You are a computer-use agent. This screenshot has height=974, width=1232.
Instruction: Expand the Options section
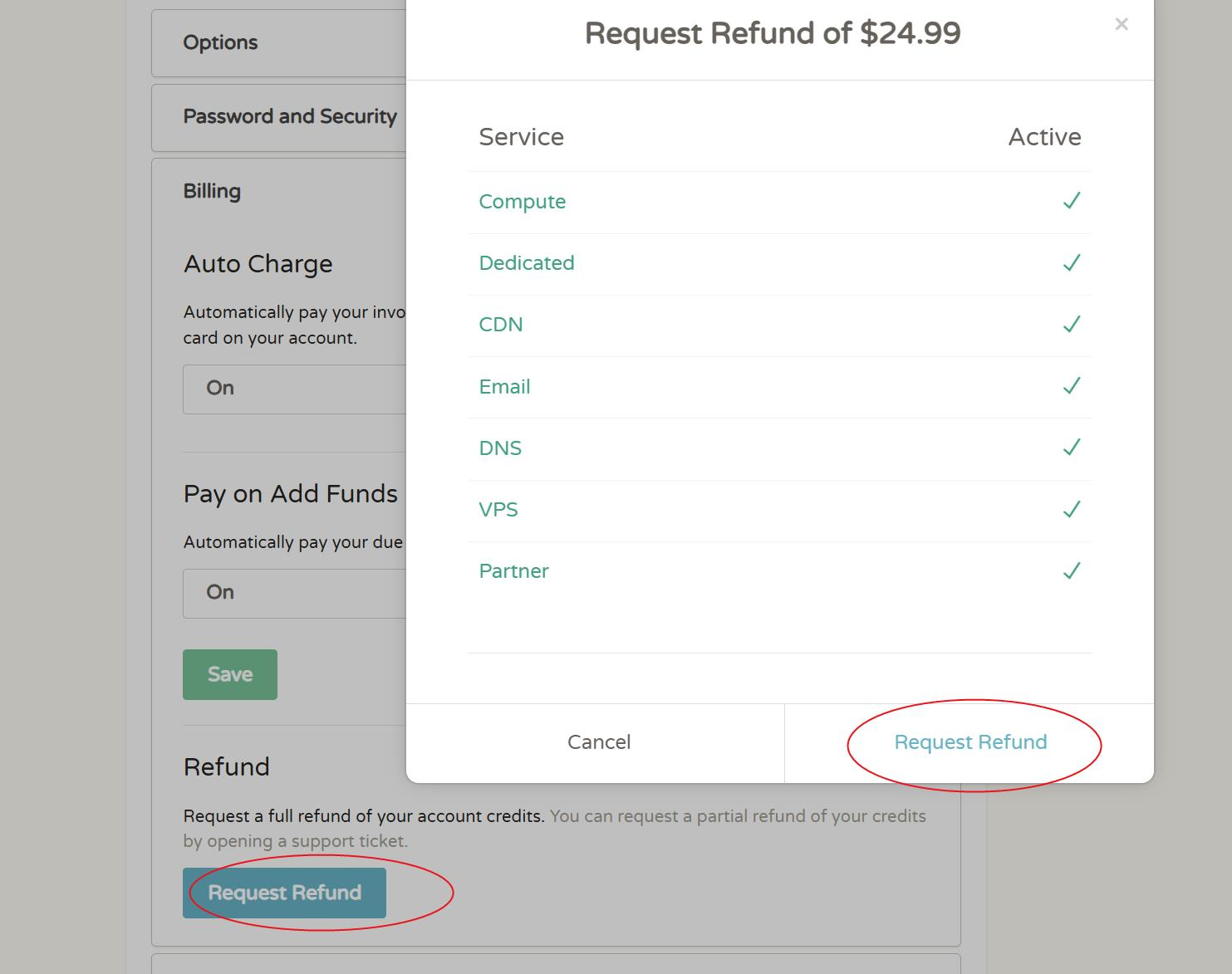pyautogui.click(x=278, y=42)
